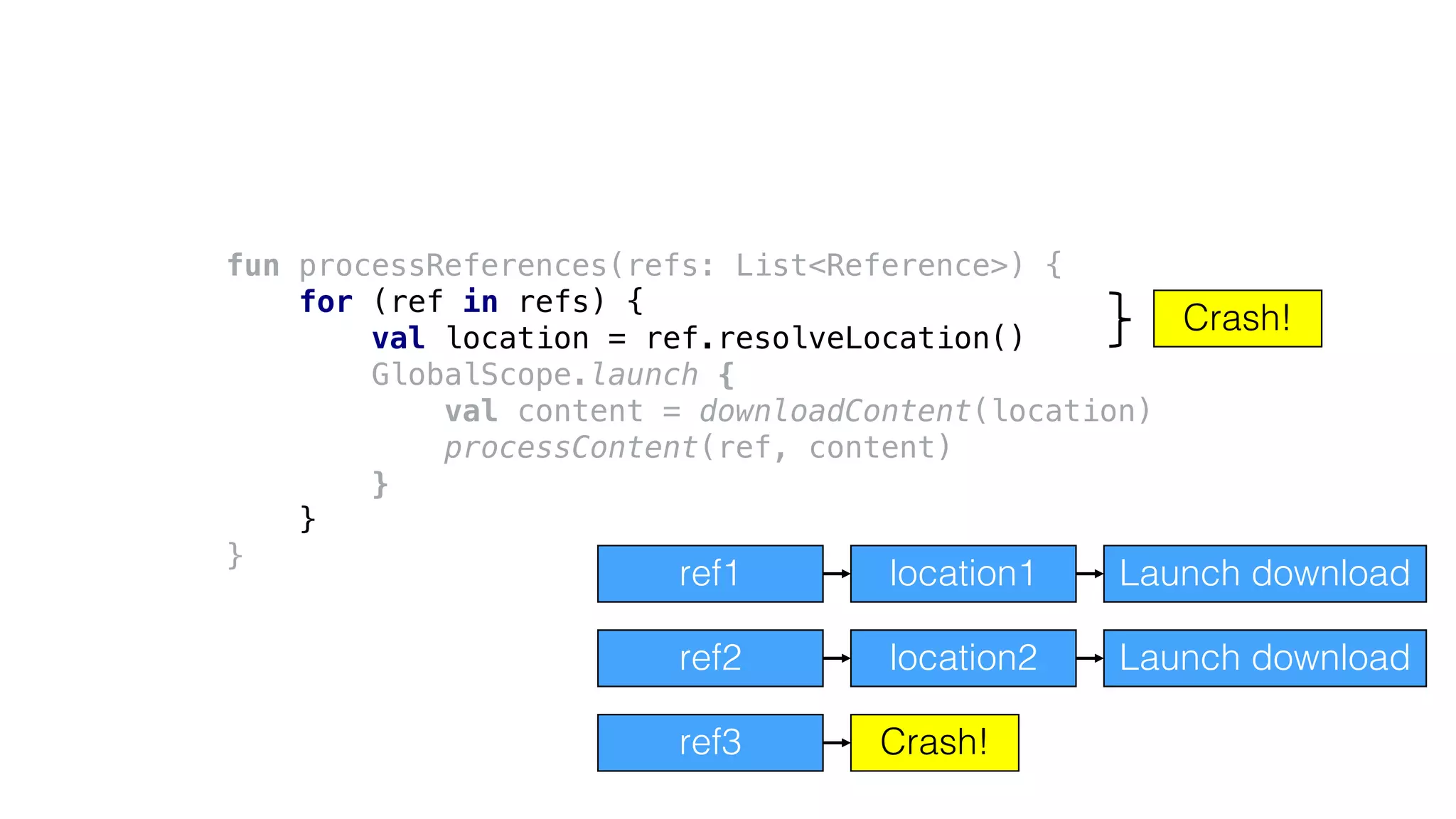The width and height of the screenshot is (1456, 819).
Task: Click the second Launch download box
Action: (x=1264, y=658)
